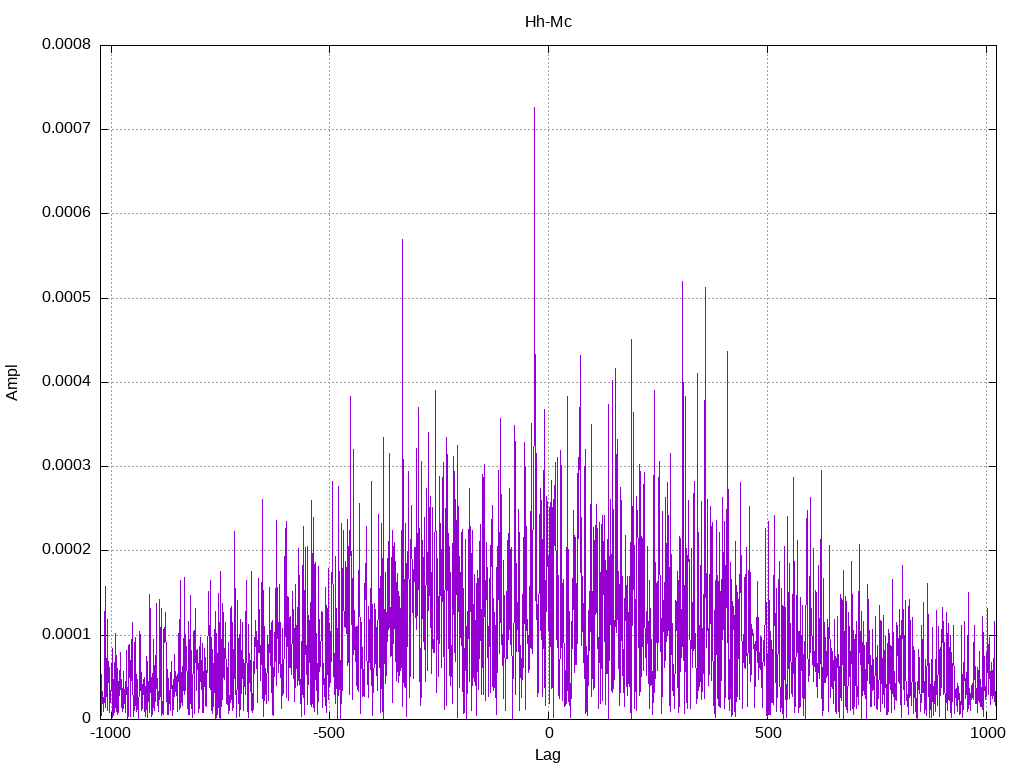Screen dimensions: 1024x768
Task: Click the x-axis tick label '-500'
Action: coord(328,733)
